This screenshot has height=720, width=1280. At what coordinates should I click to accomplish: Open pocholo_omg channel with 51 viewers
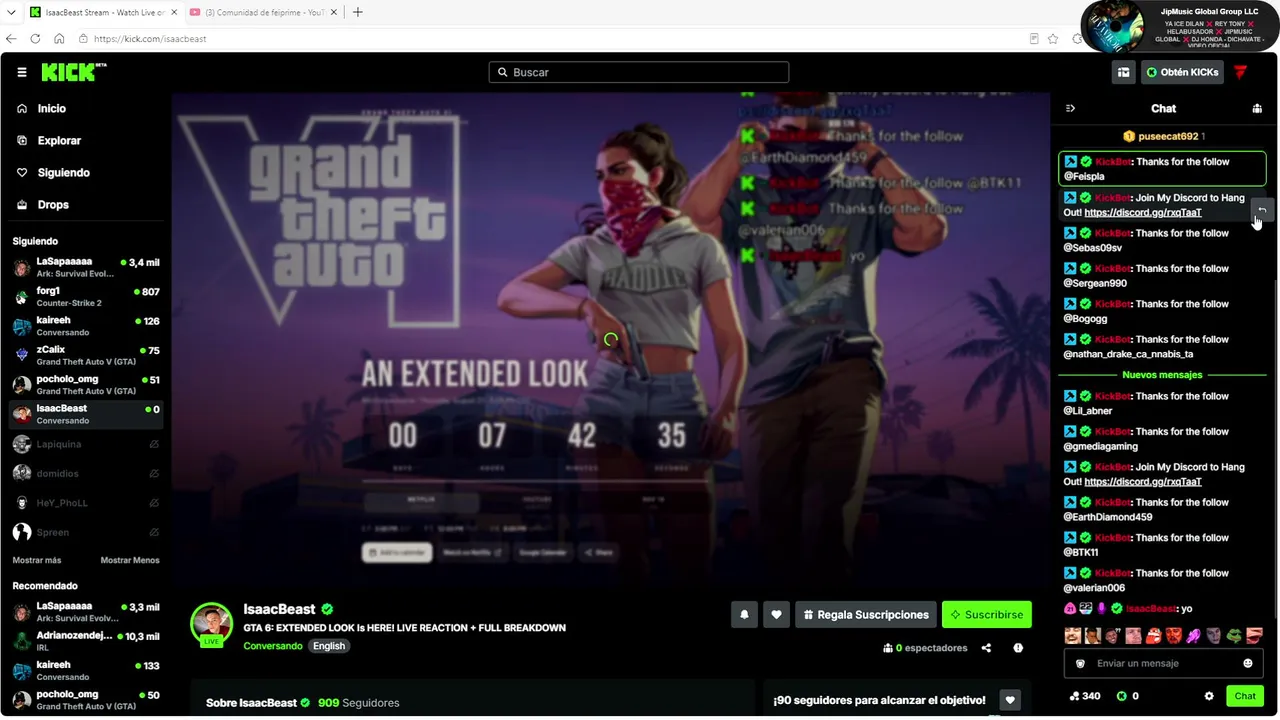tap(86, 385)
